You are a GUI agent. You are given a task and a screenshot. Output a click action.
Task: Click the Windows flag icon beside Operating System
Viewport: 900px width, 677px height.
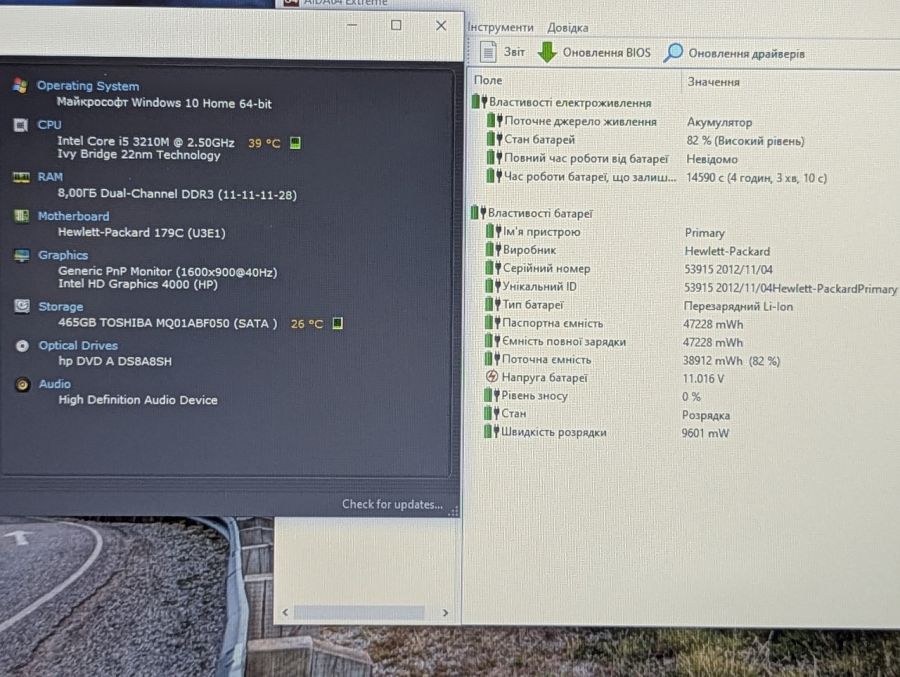(x=20, y=86)
